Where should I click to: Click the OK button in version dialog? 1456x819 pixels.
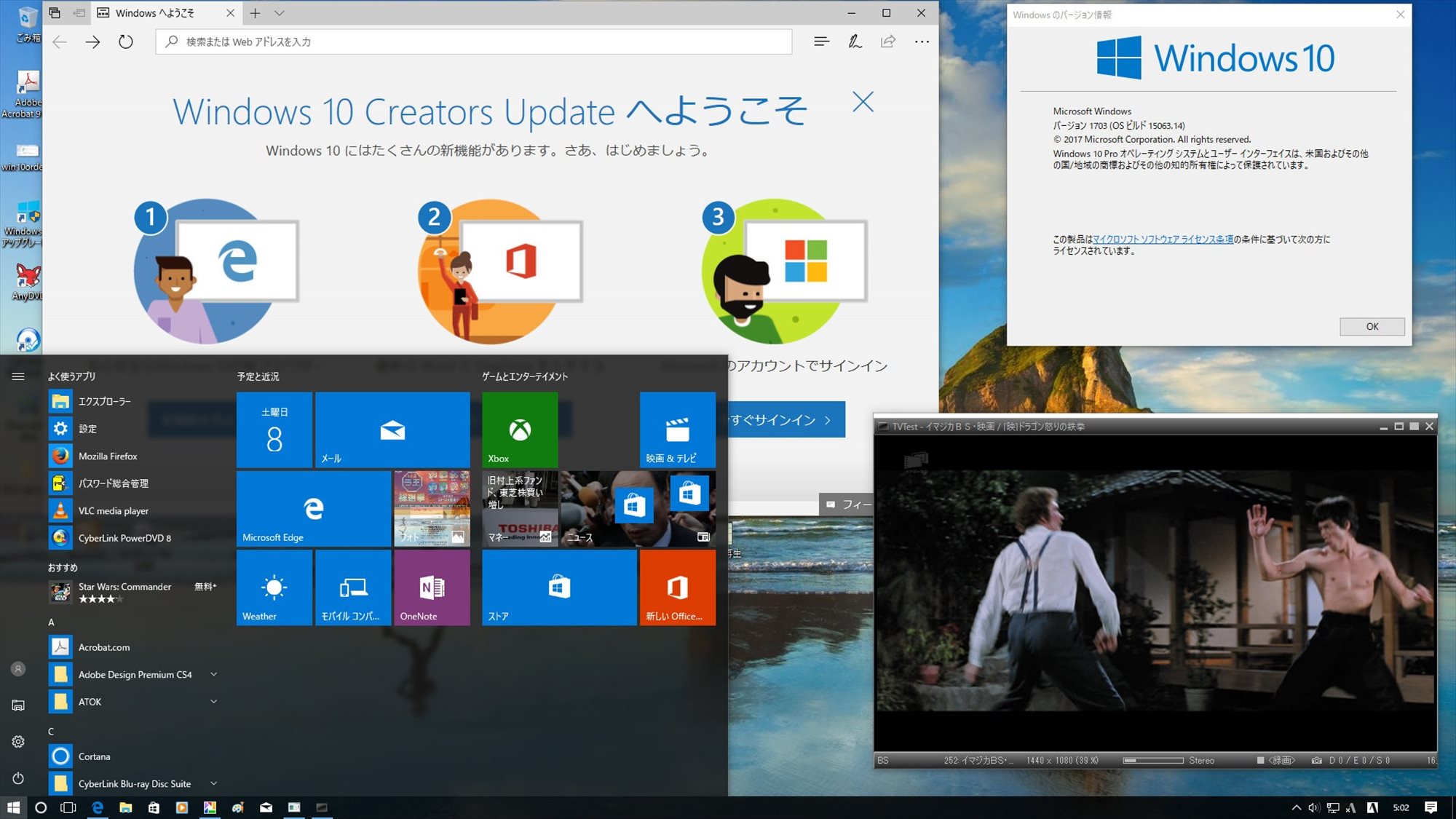(x=1372, y=327)
